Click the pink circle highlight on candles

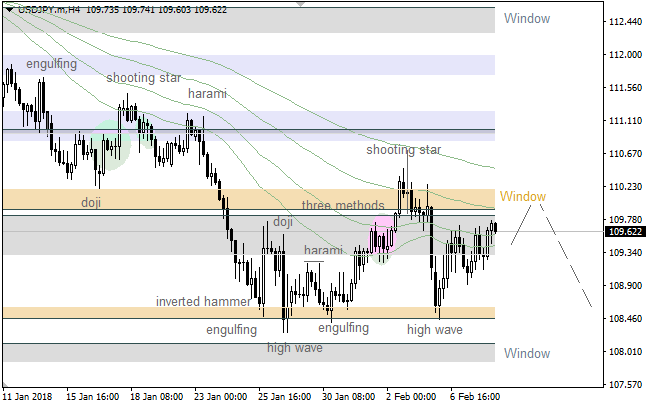[x=382, y=232]
